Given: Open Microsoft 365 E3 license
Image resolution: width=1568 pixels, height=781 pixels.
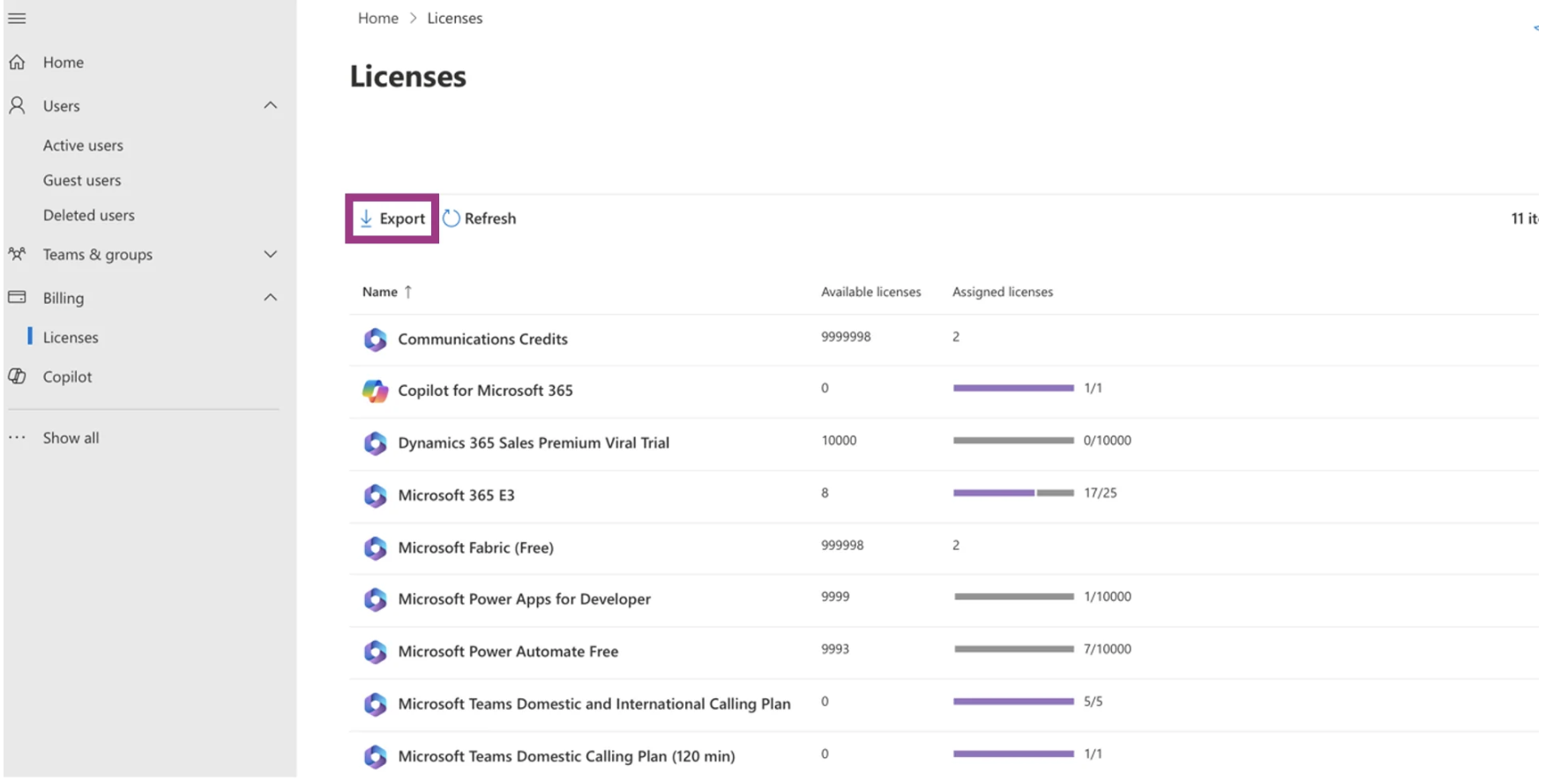Looking at the screenshot, I should point(456,495).
